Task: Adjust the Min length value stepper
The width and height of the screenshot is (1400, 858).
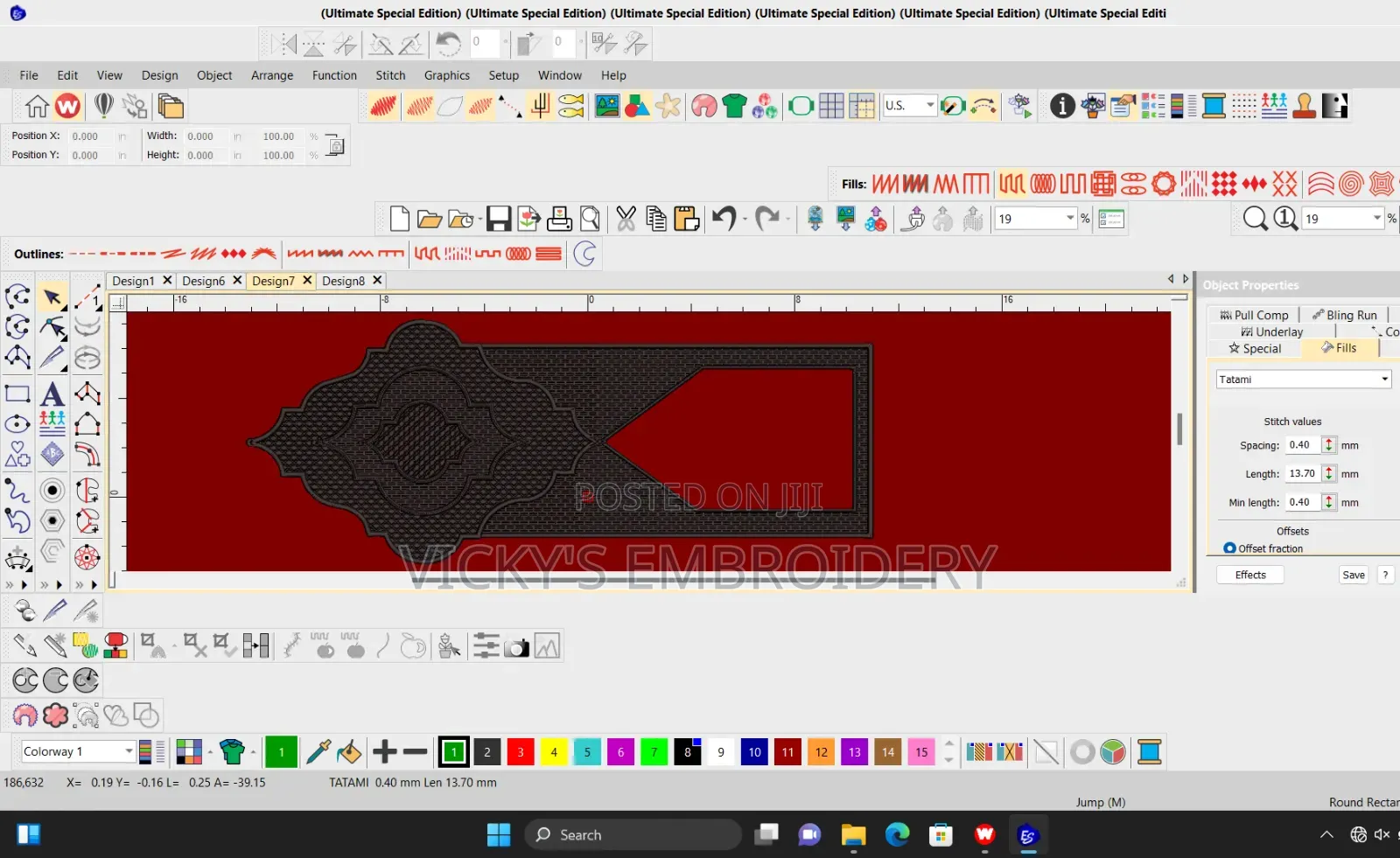Action: point(1328,503)
